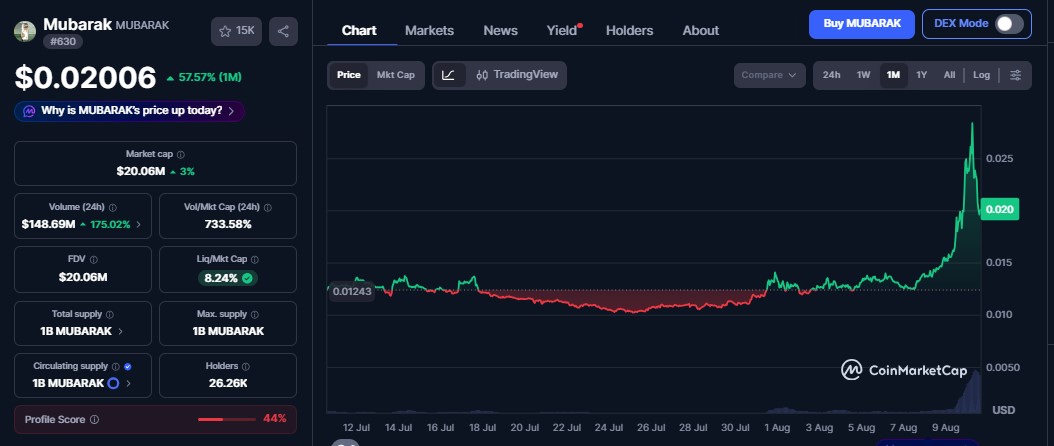Select Mkt Cap chart mode
The image size is (1054, 446).
point(395,75)
